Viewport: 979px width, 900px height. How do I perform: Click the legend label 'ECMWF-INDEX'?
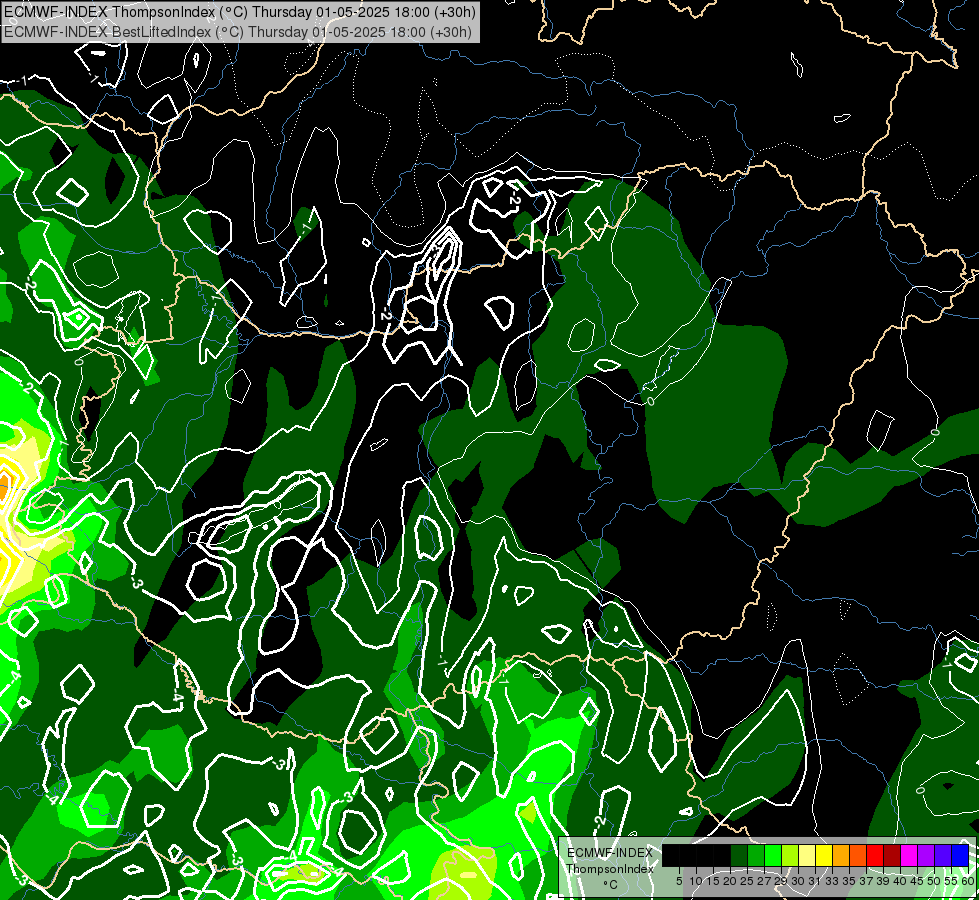609,853
